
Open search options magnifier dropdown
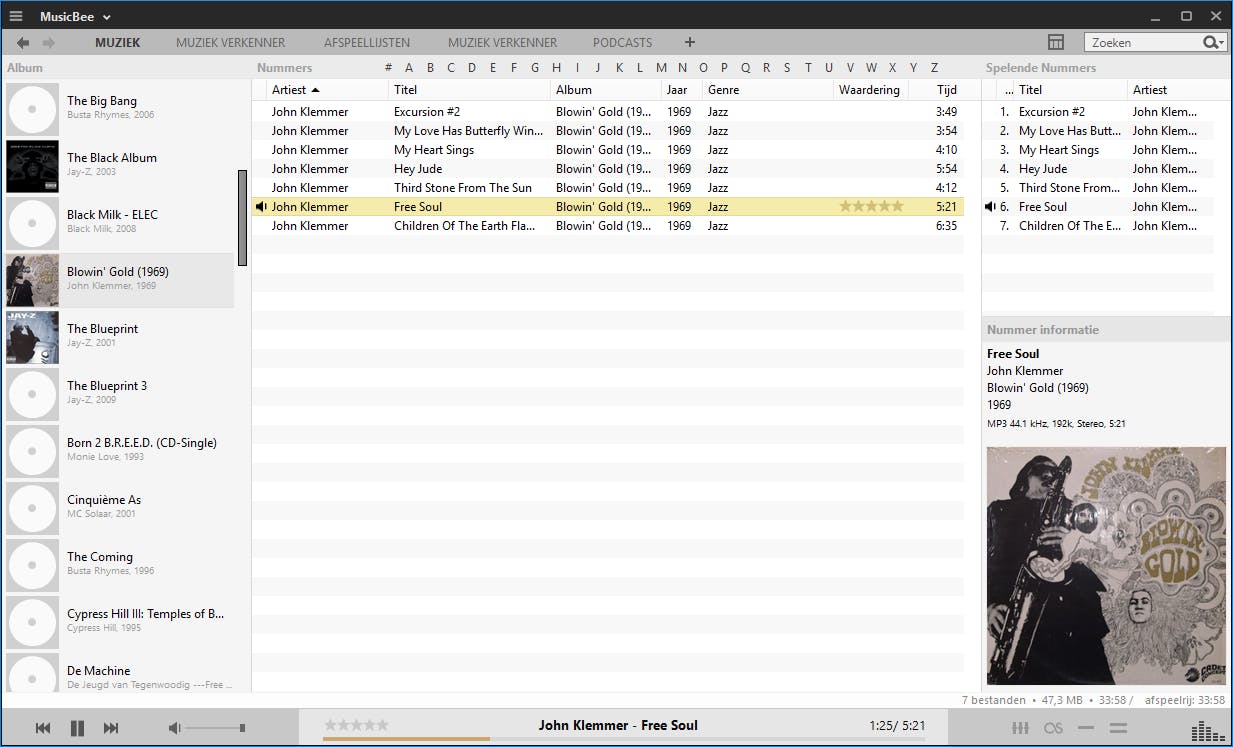pos(1213,42)
